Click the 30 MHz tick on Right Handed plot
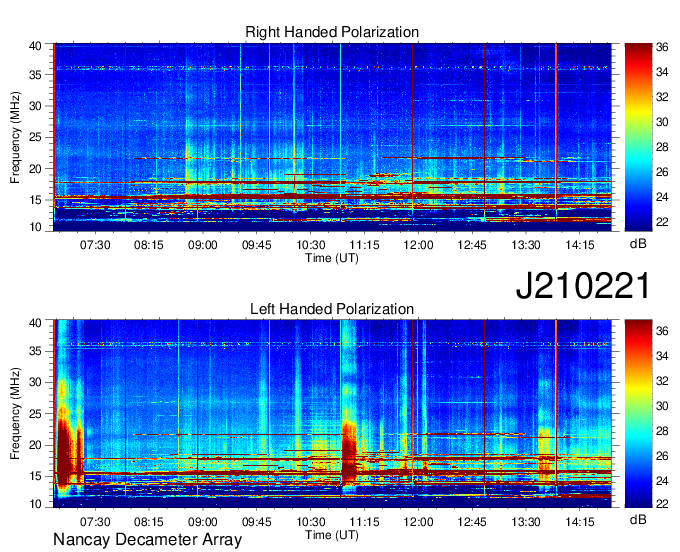This screenshot has width=680, height=552. click(35, 106)
